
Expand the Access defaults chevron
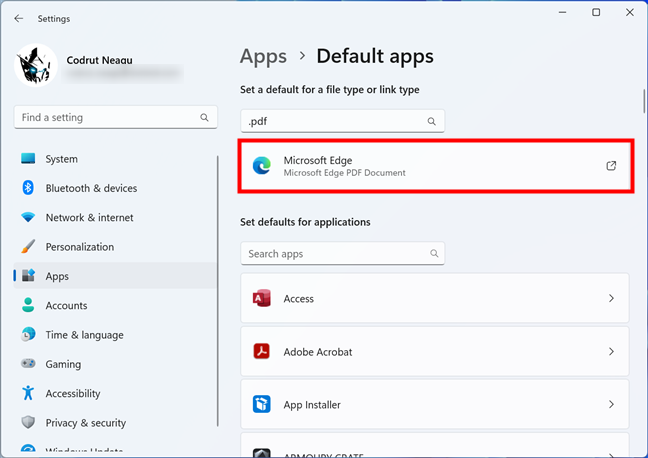coord(611,299)
